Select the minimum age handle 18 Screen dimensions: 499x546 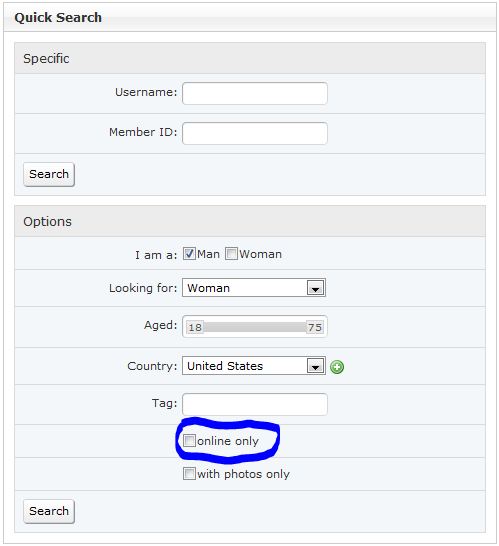(x=195, y=327)
